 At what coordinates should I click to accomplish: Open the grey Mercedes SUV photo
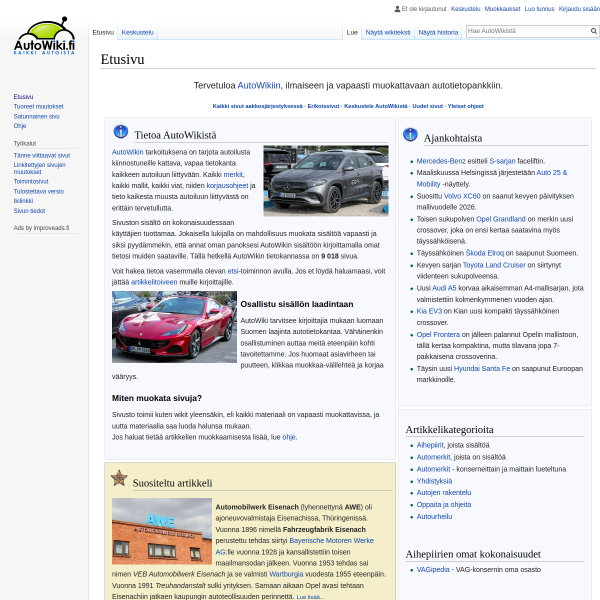[326, 181]
